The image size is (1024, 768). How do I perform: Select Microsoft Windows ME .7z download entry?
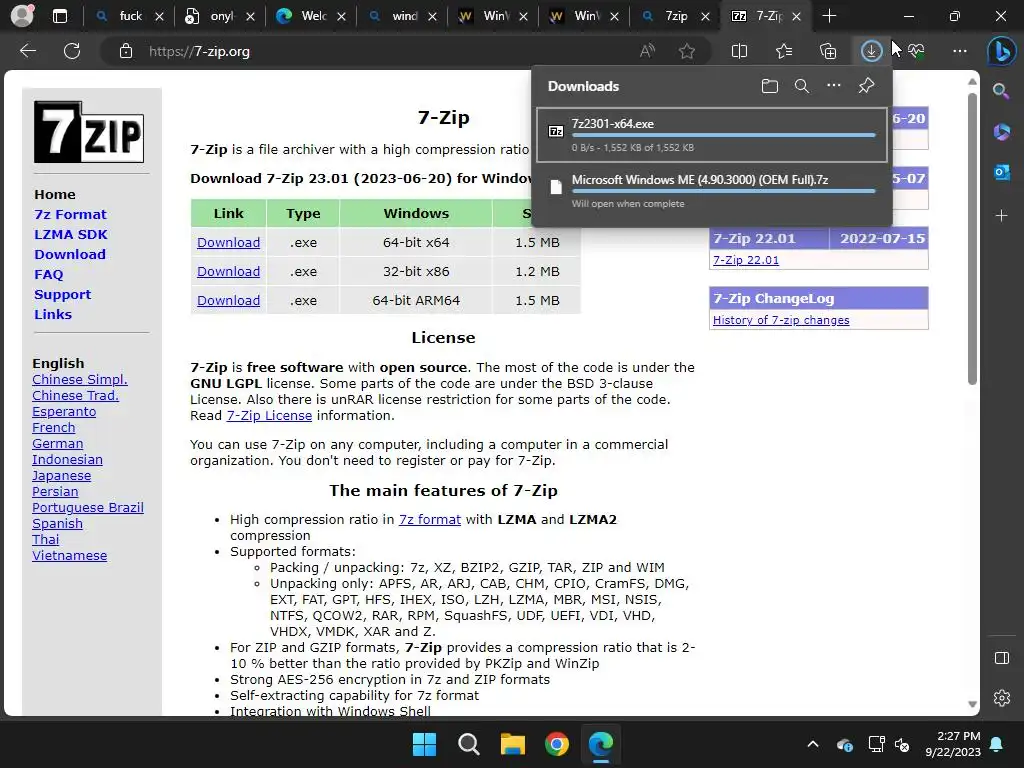tap(712, 191)
